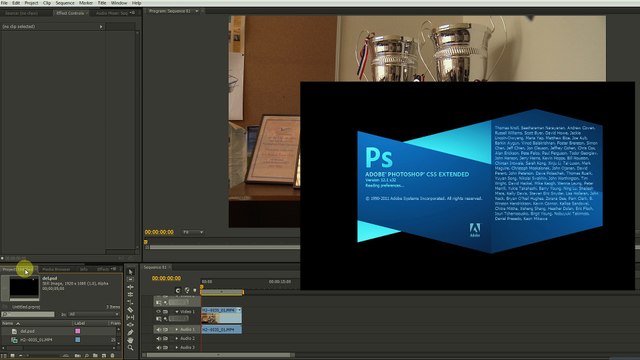Select the Slip tool
The width and height of the screenshot is (640, 360).
131,317
